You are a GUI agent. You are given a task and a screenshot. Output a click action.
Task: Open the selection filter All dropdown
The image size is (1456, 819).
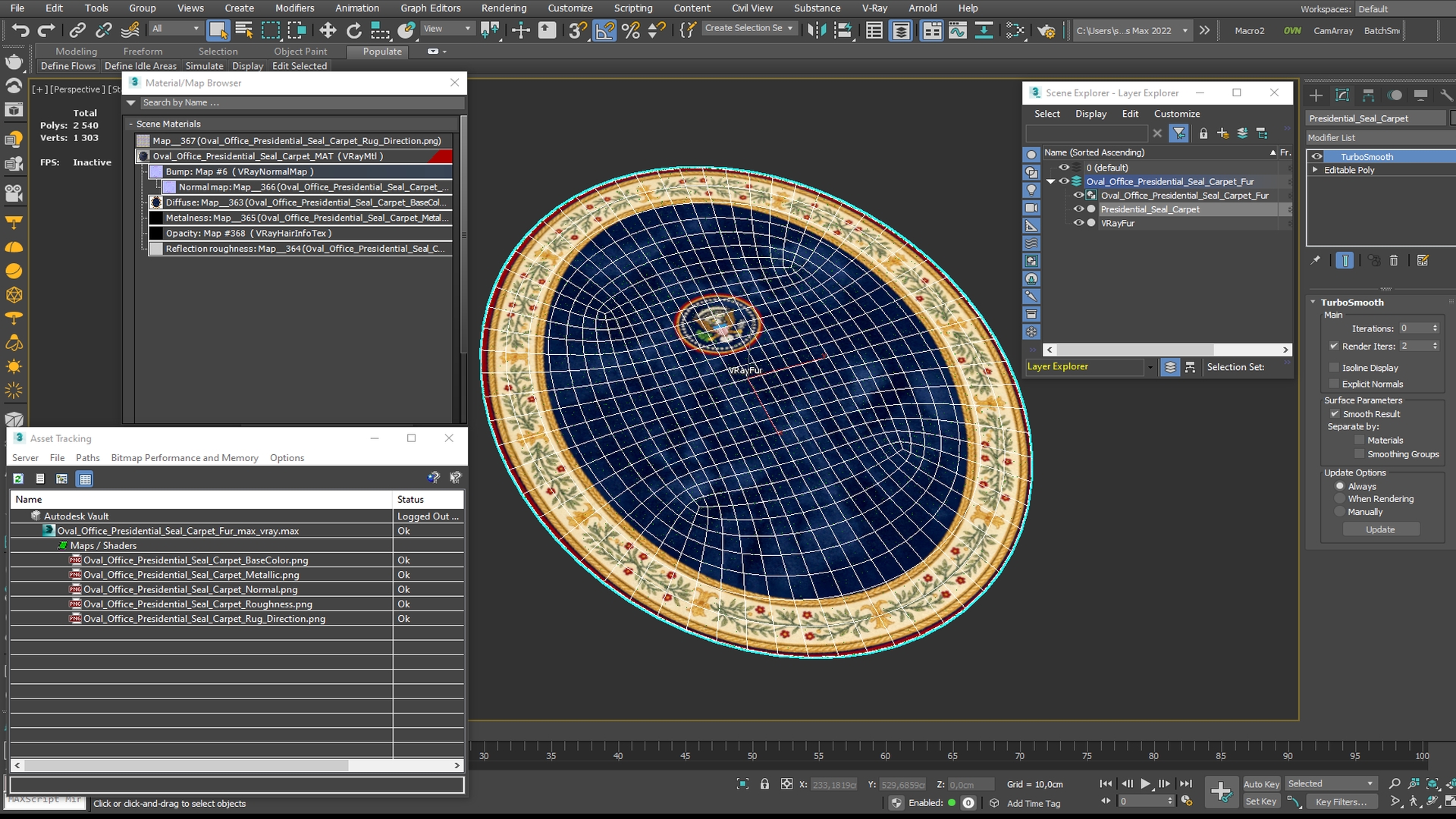coord(175,29)
